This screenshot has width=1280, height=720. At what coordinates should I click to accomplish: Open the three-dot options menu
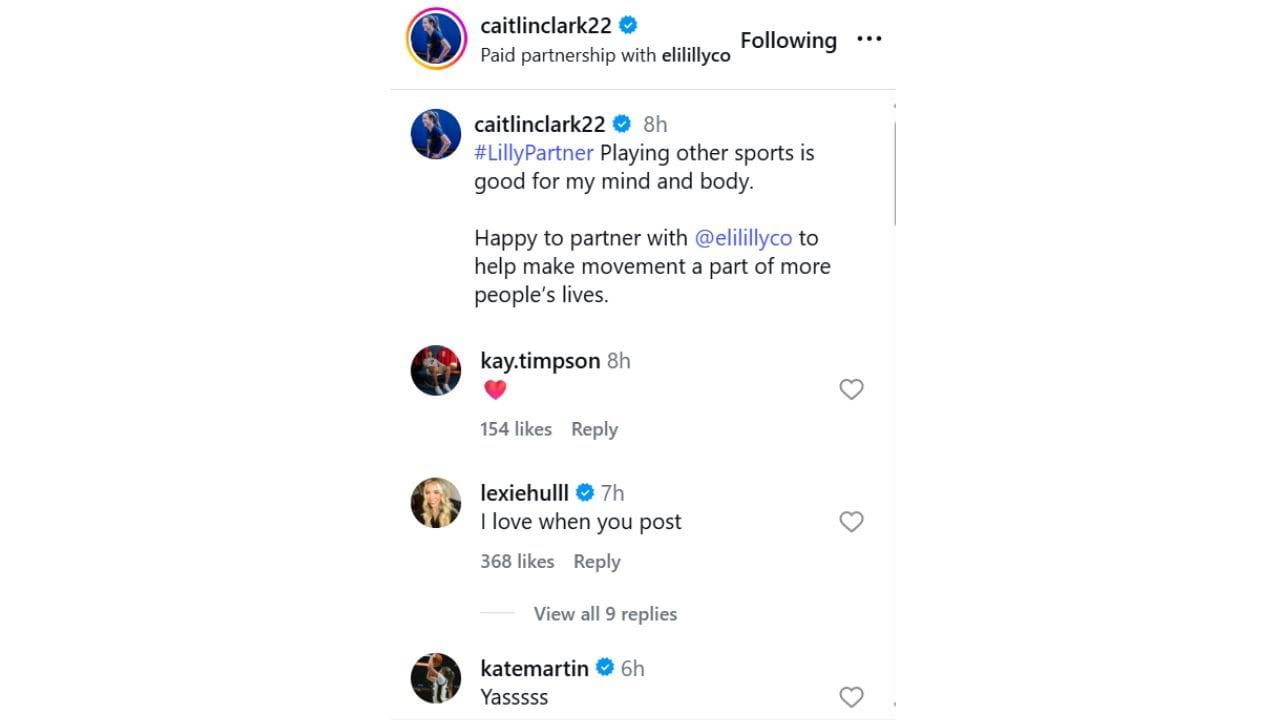[869, 39]
